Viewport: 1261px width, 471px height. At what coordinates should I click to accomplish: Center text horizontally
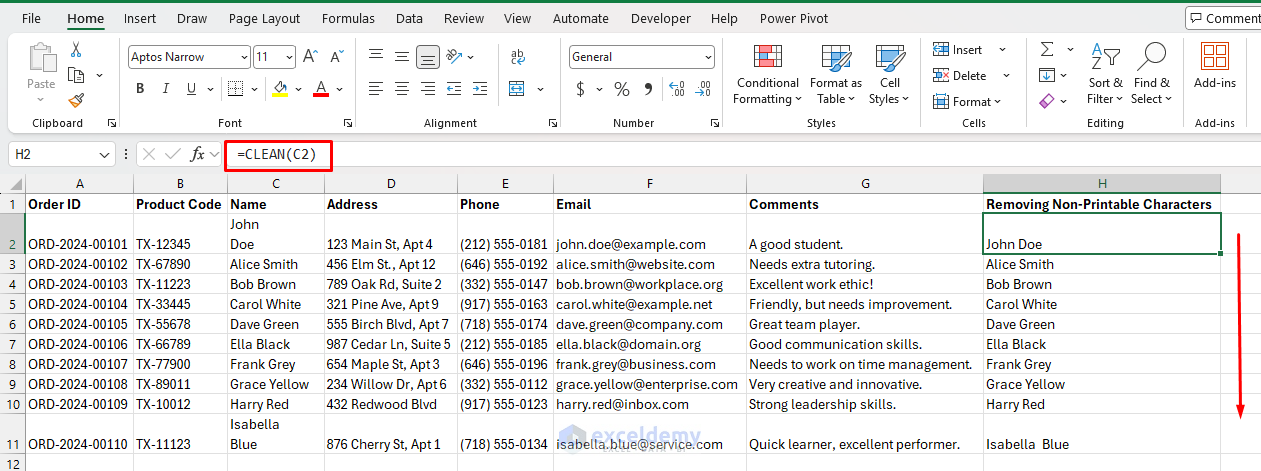(402, 89)
